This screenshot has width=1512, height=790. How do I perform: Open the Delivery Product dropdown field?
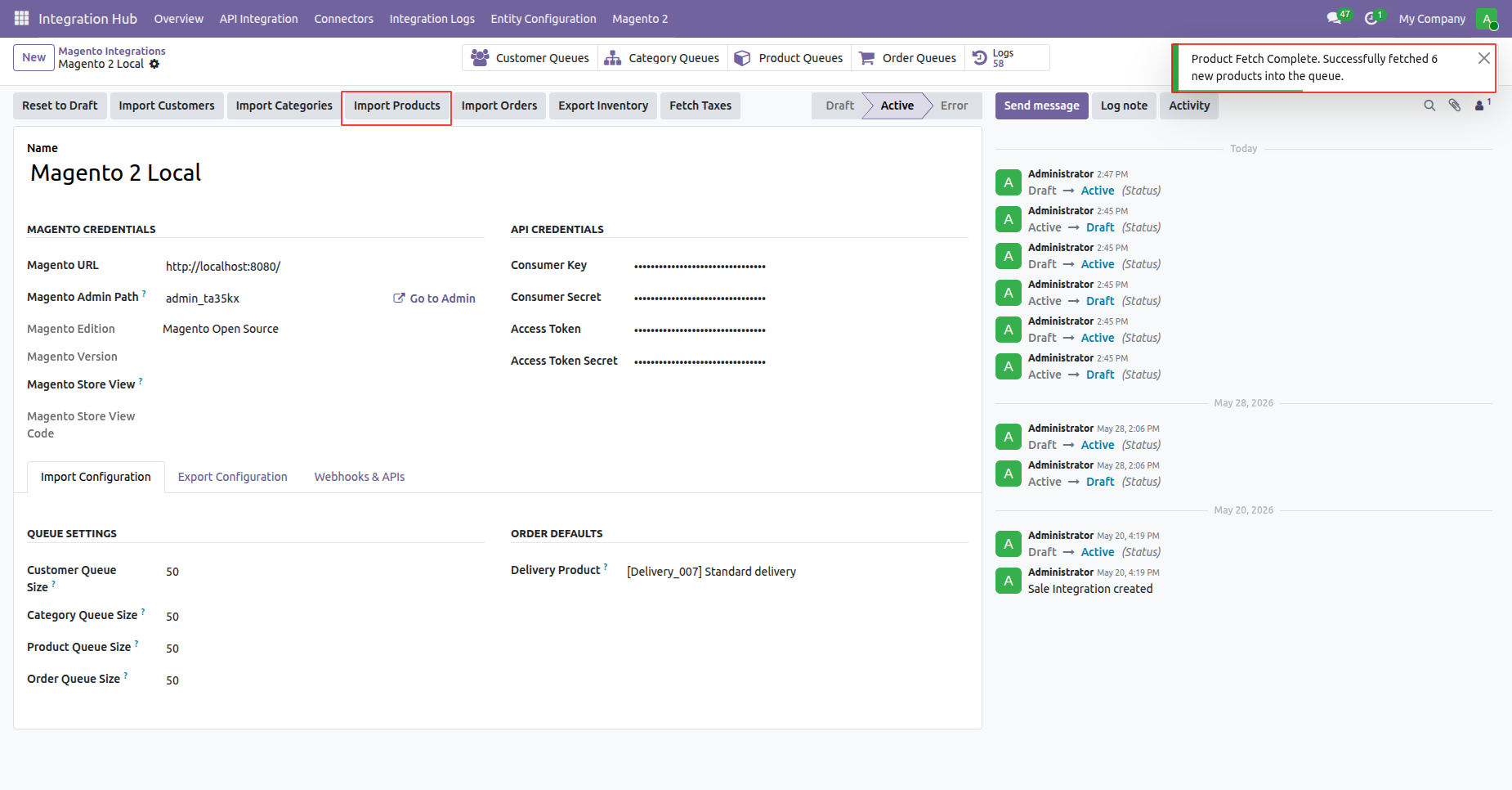pos(796,572)
